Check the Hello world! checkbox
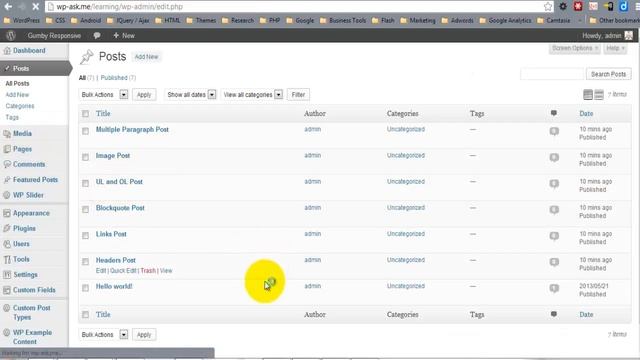Screen dimensions: 640x360 [x=85, y=288]
